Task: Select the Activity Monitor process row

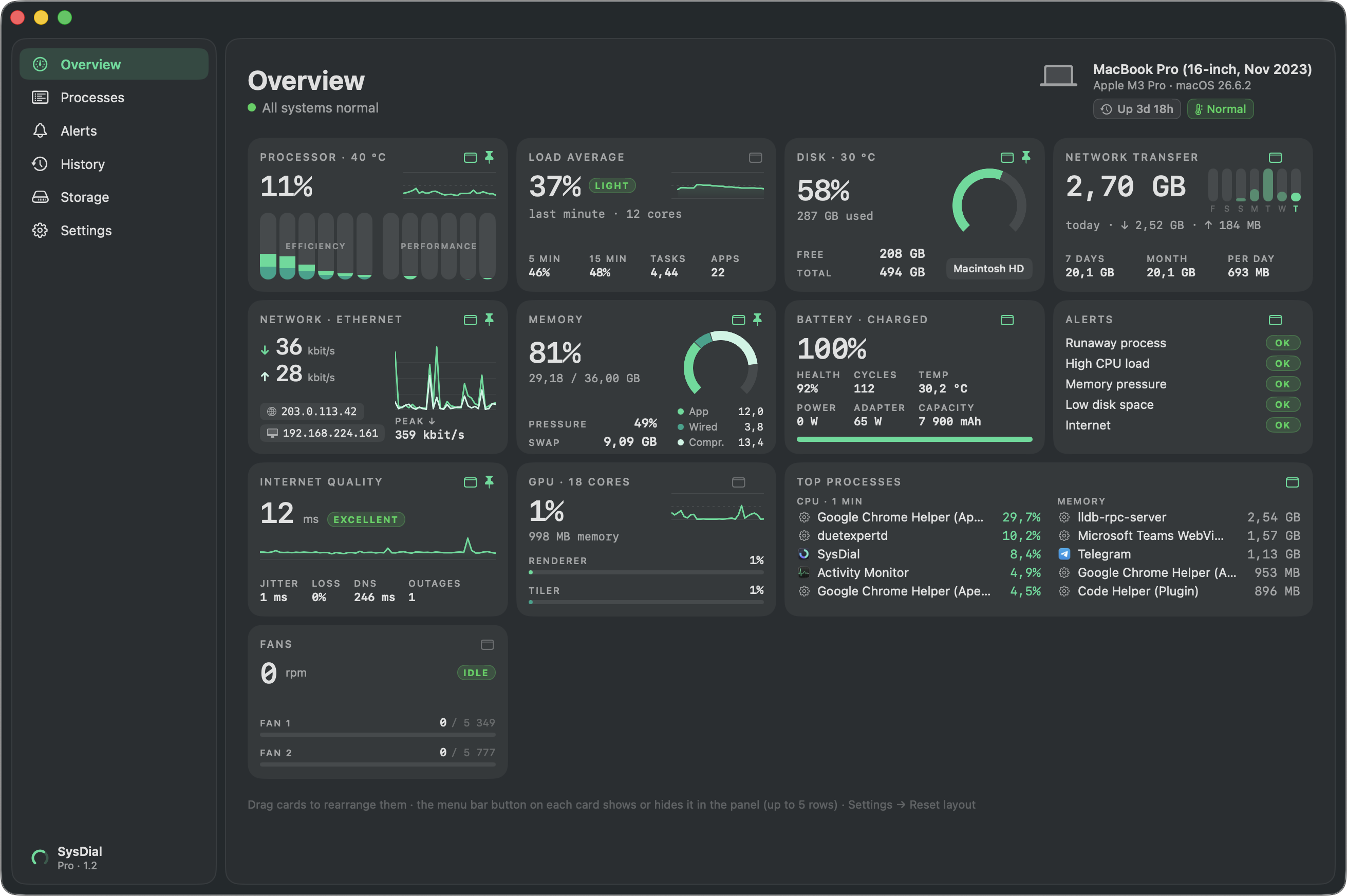Action: [x=919, y=572]
